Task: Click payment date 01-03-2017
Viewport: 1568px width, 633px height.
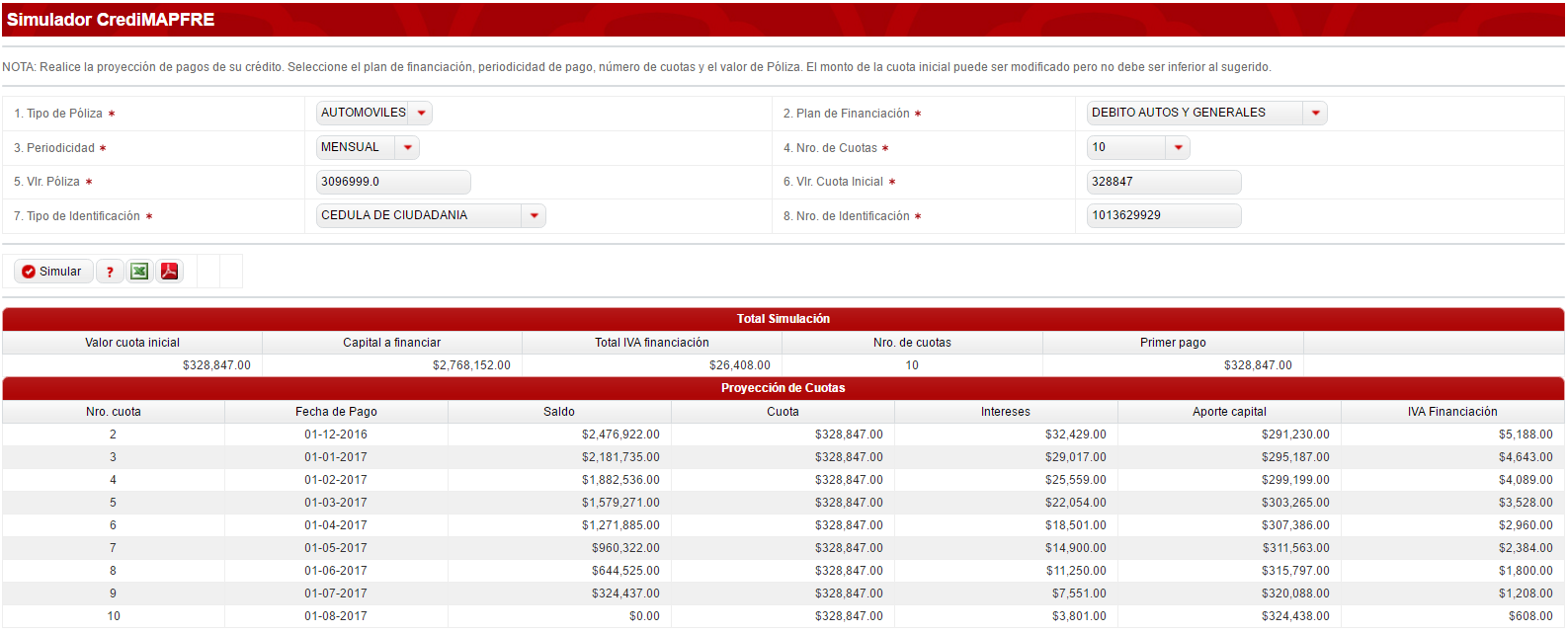Action: coord(336,503)
